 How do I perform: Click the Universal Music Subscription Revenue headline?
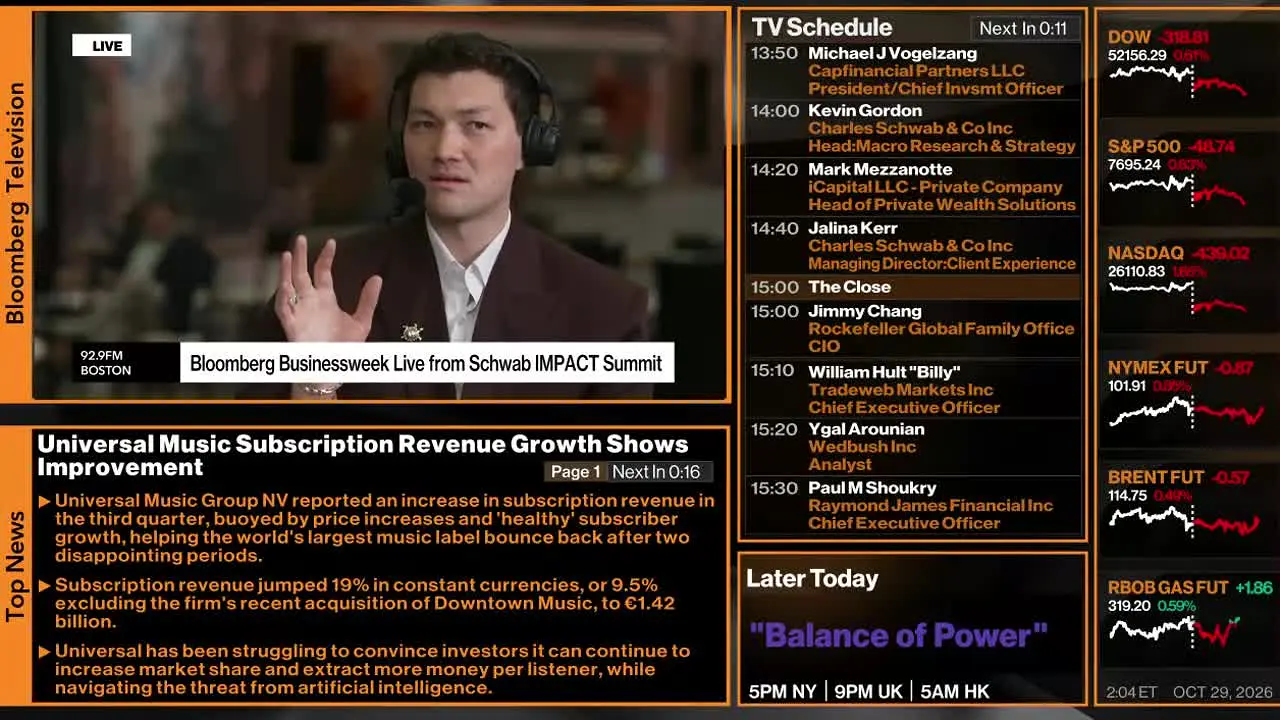(x=363, y=455)
